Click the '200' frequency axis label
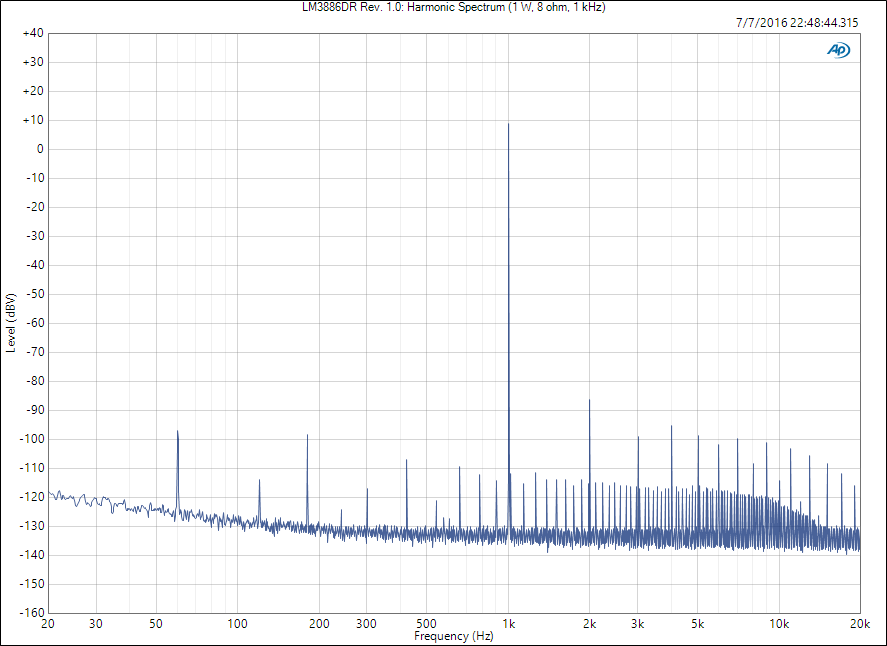887x646 pixels. pos(319,624)
